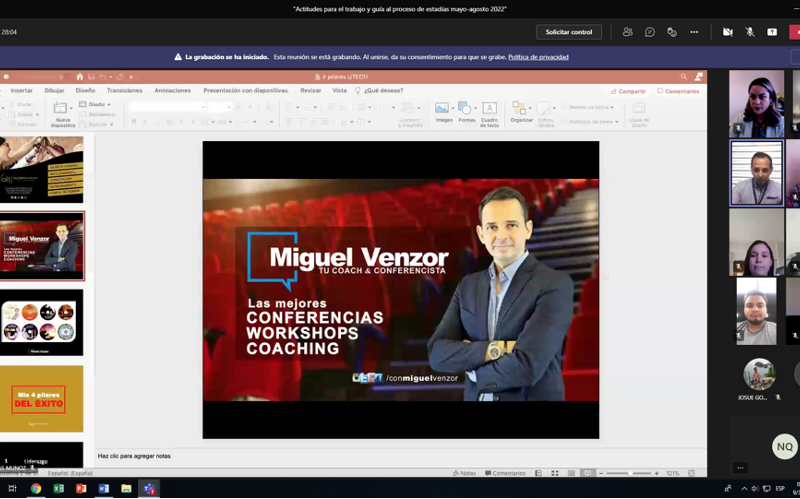Open the Política de privacidad link

(538, 57)
